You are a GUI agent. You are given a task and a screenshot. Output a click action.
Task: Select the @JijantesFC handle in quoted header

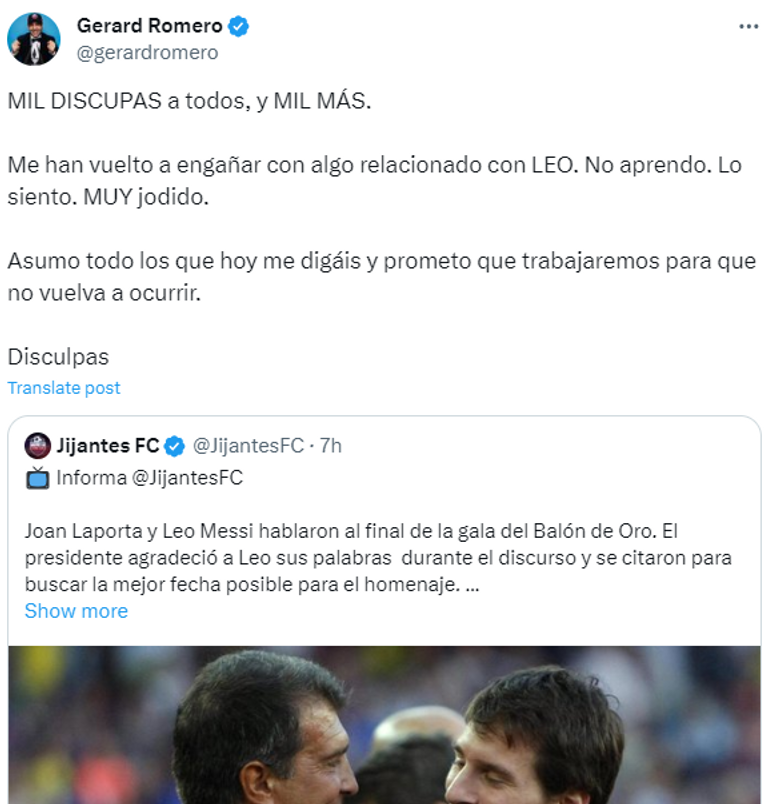247,445
